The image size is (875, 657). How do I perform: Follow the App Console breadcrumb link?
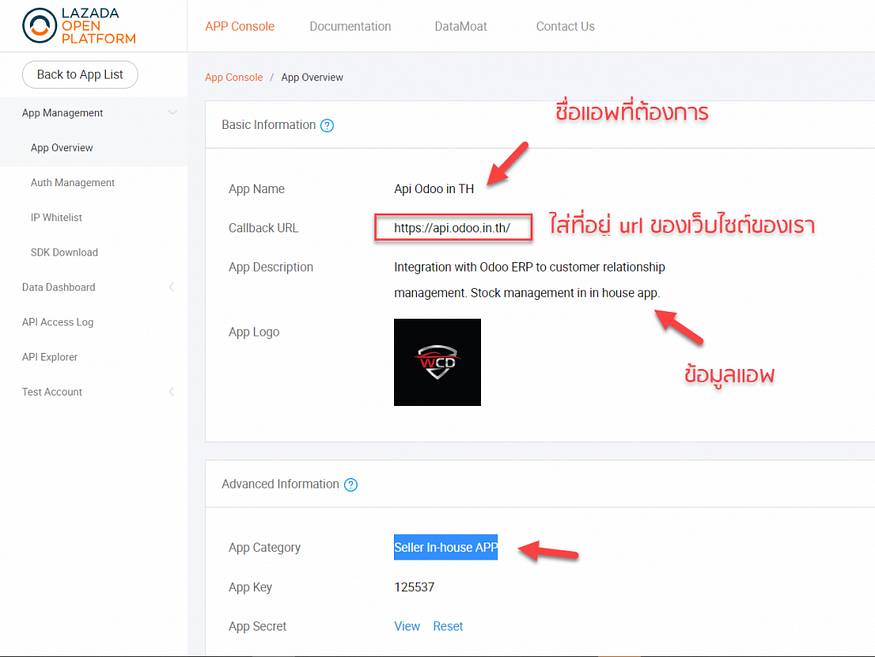[234, 77]
